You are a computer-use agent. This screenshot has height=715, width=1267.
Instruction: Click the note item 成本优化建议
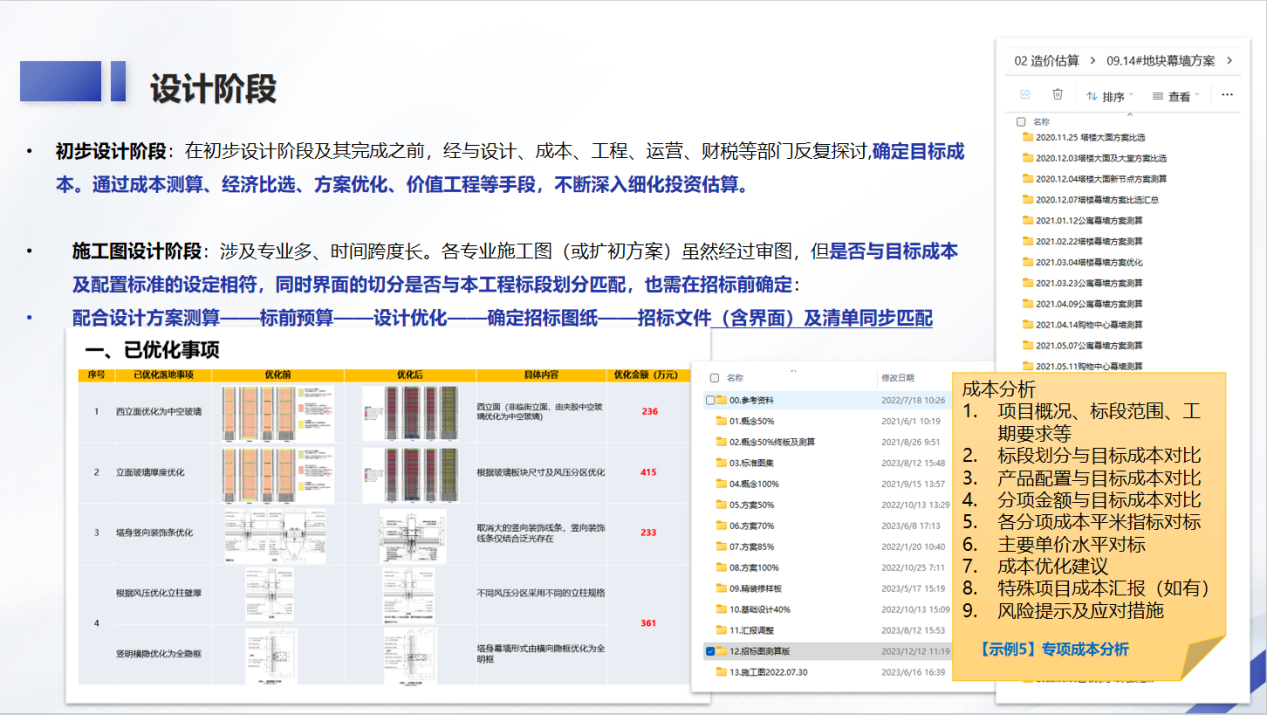click(1053, 566)
